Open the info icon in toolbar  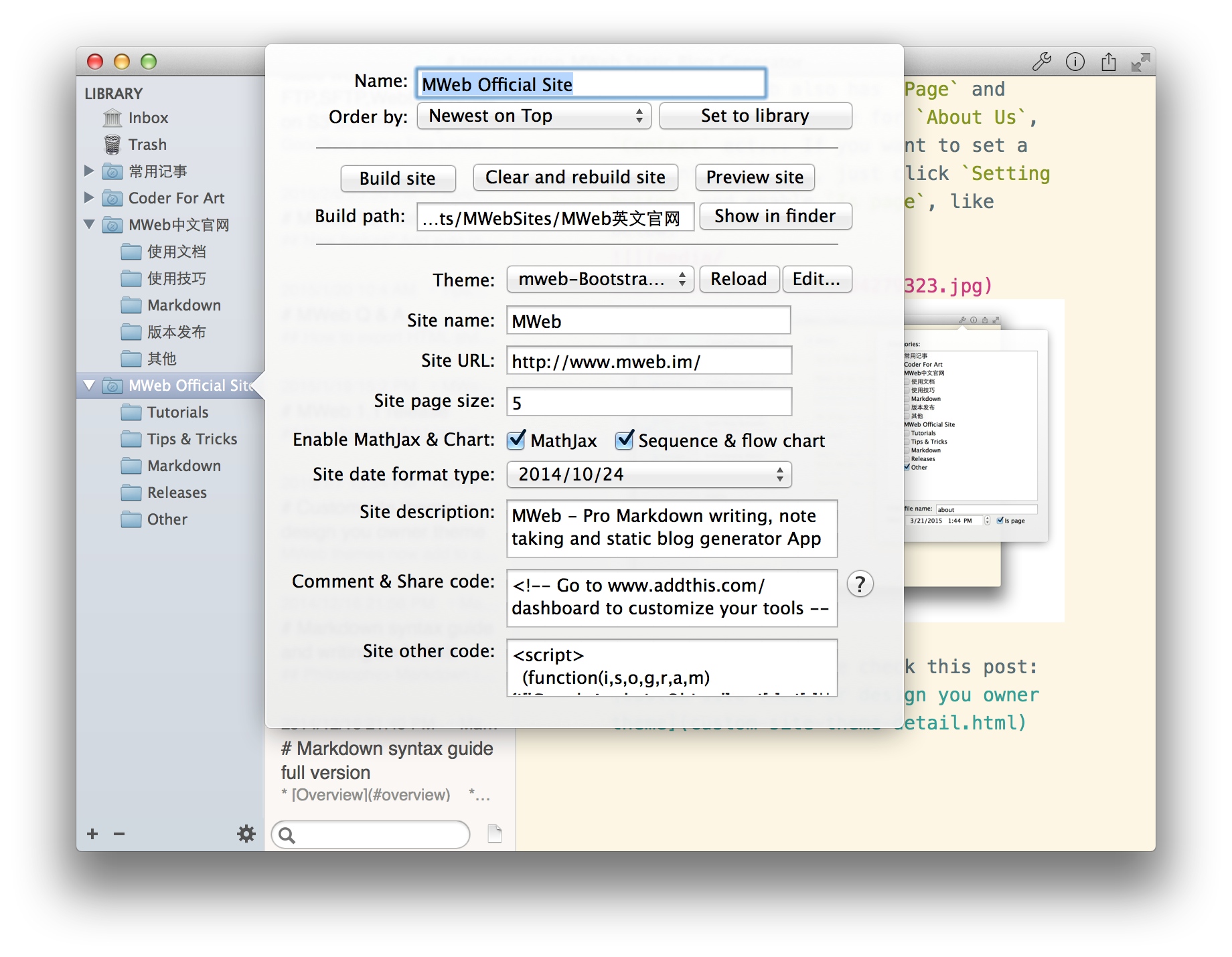pos(1075,62)
